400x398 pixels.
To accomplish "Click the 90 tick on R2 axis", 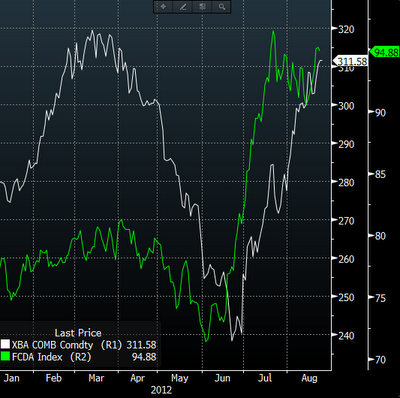I will click(x=380, y=112).
